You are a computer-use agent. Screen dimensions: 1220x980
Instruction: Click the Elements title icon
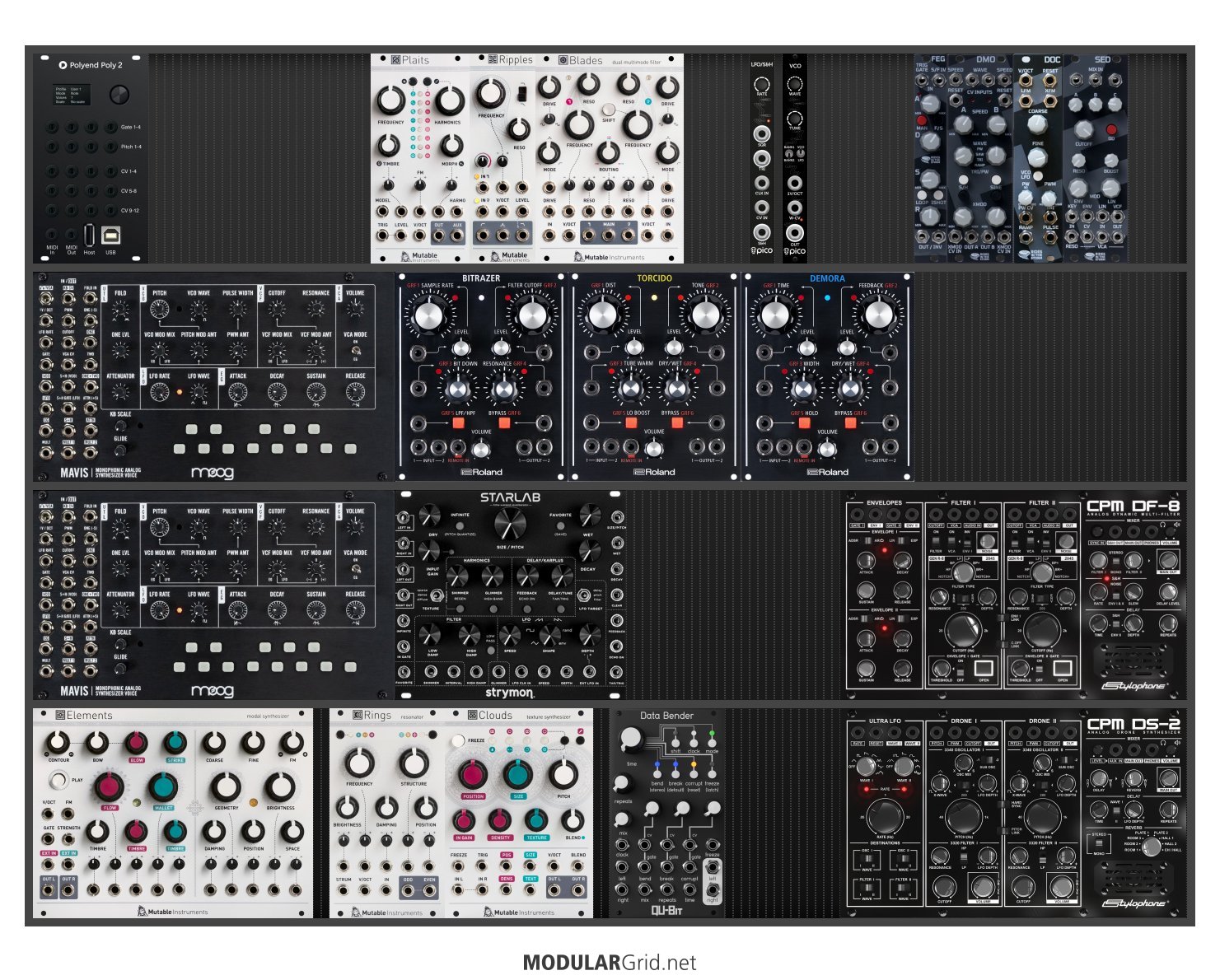(x=60, y=715)
